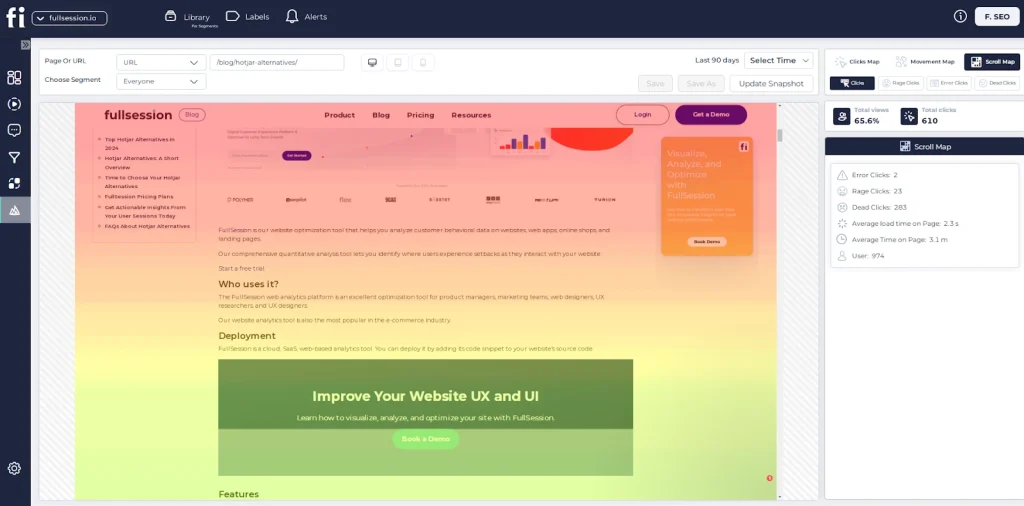Screen dimensions: 1024x506
Task: Click the fi logo in the top bar
Action: [x=15, y=18]
